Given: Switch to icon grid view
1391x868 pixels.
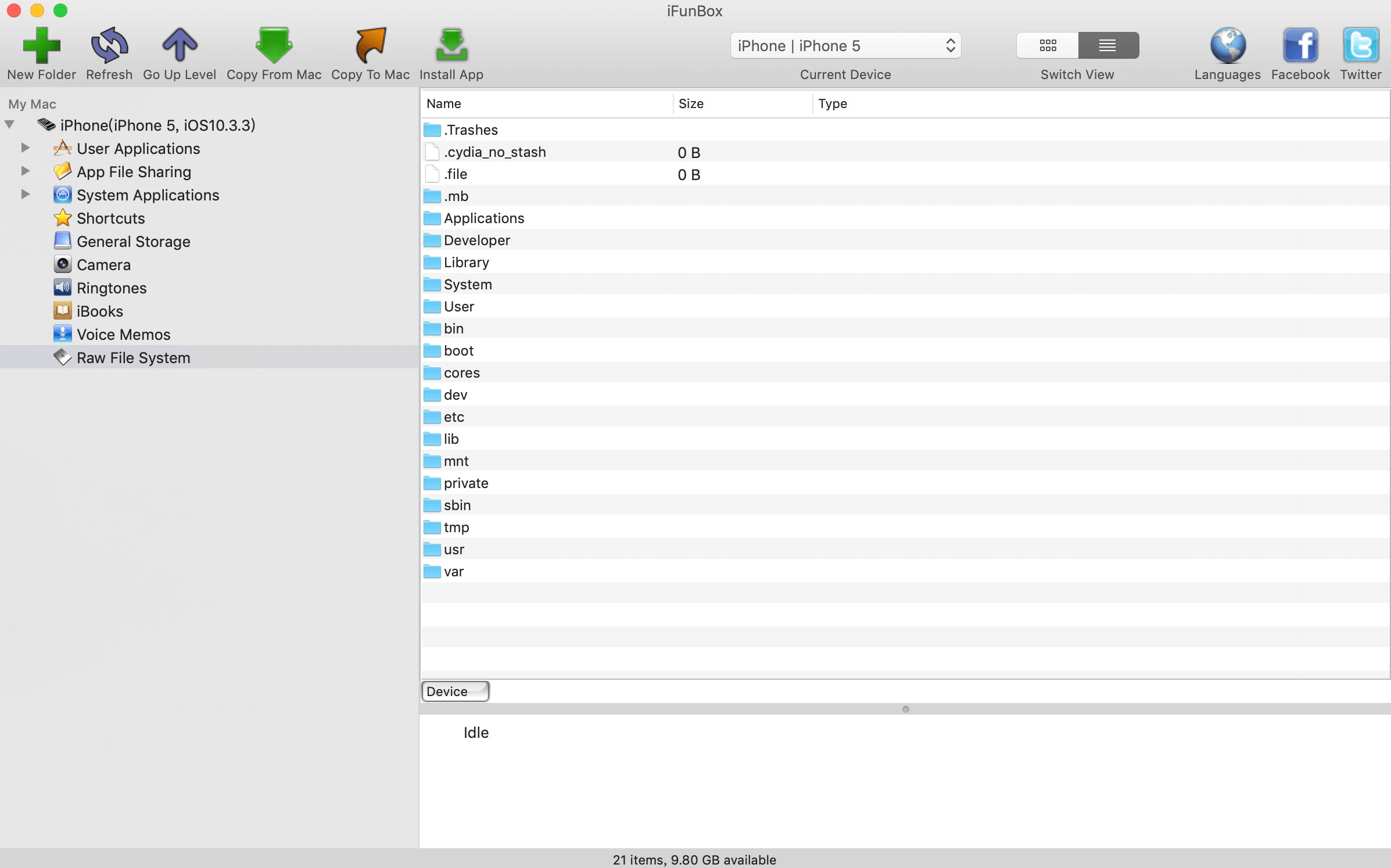Looking at the screenshot, I should (1048, 45).
